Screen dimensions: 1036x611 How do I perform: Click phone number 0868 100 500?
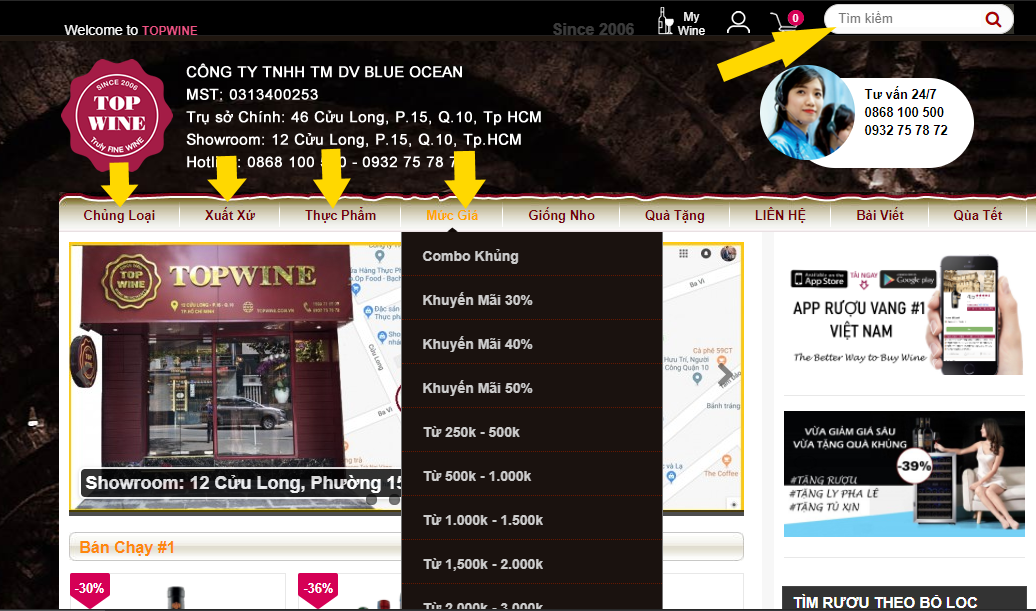coord(904,112)
